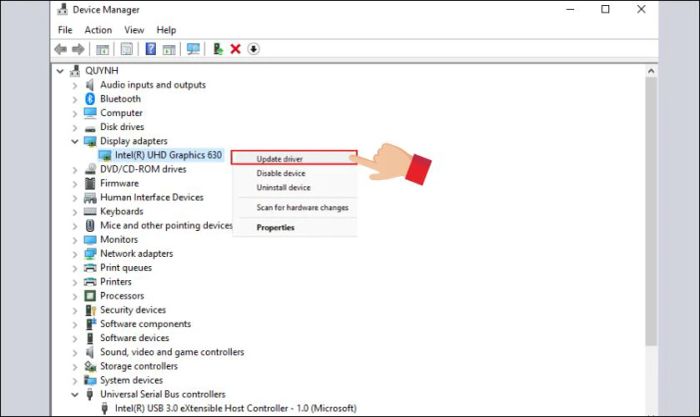Click the Security devices key icon

click(90, 310)
